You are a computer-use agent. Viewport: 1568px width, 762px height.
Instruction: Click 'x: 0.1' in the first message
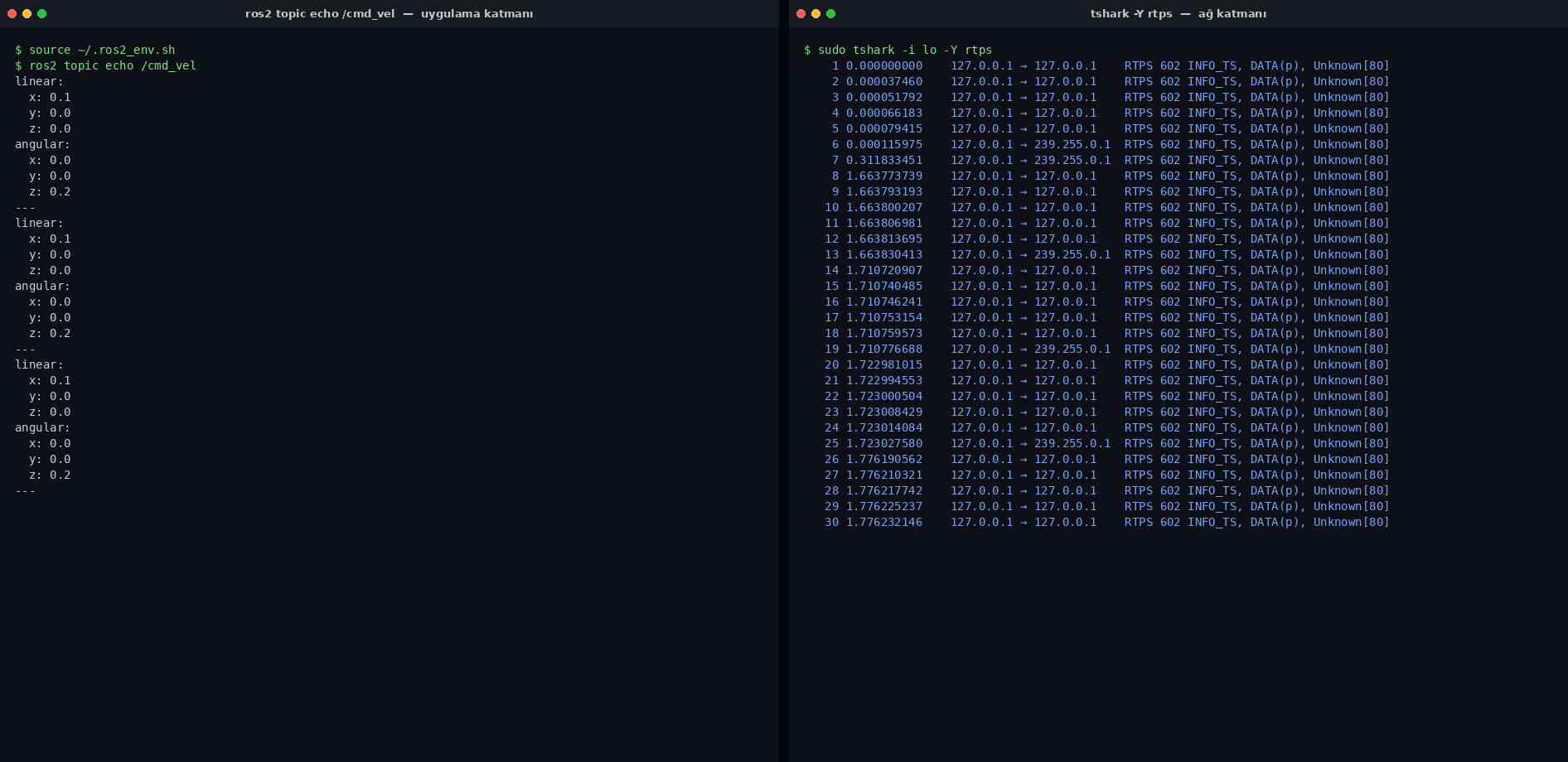tap(50, 97)
